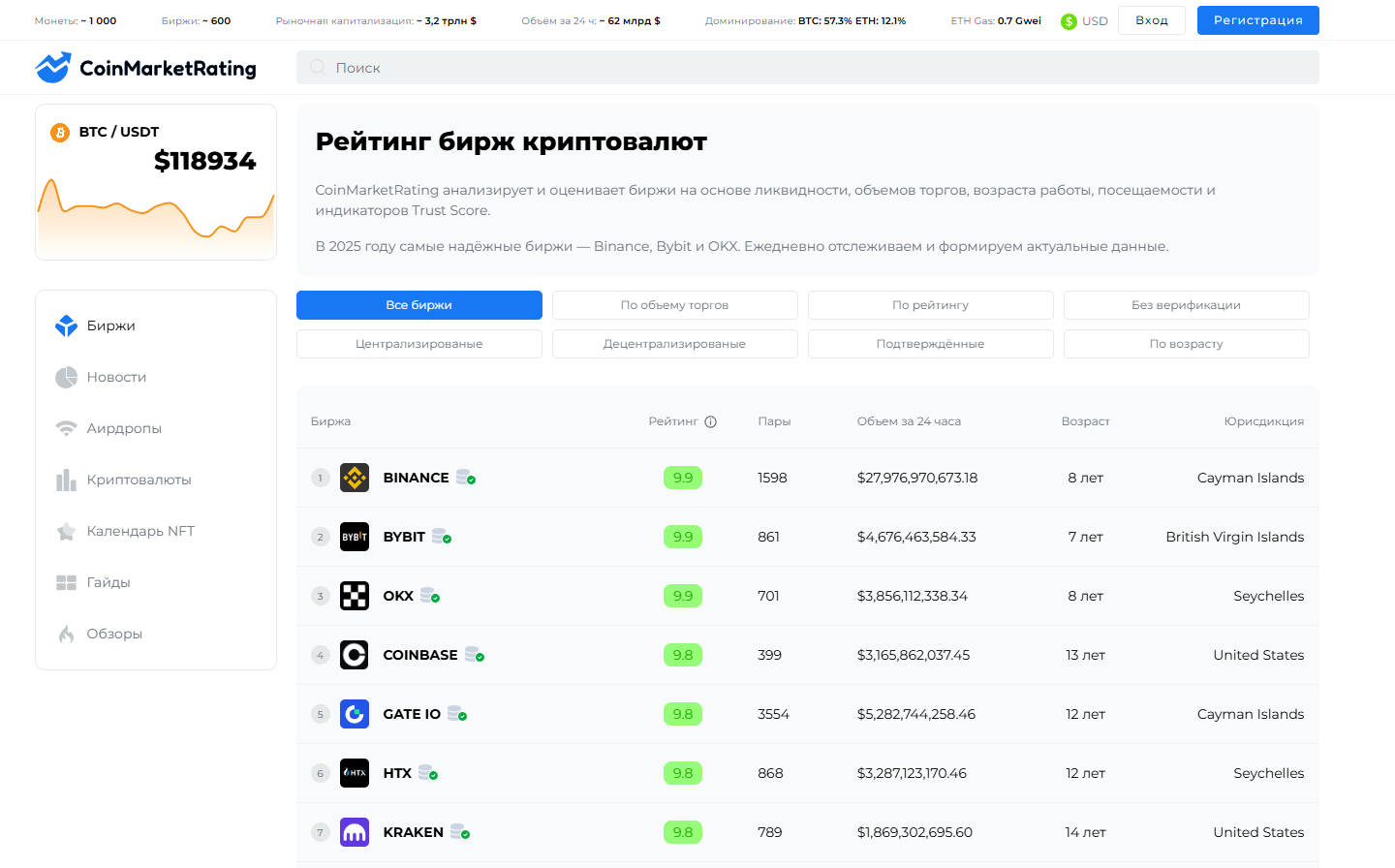Click the verified reserves badge next to HTX
The height and width of the screenshot is (868, 1395).
pyautogui.click(x=428, y=773)
